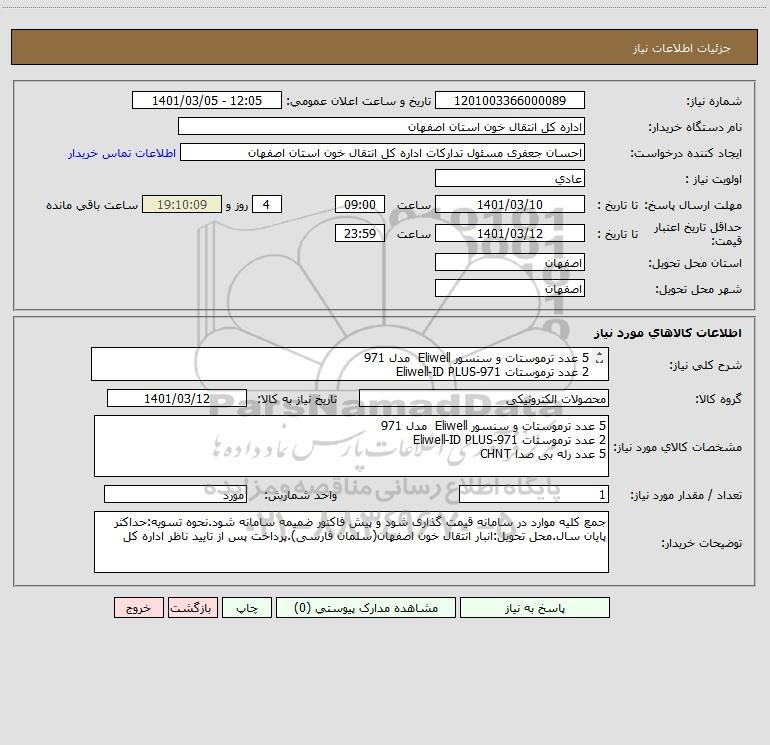Click the 'ایجاد کننده درخواست:' label
770x745 pixels.
686,153
